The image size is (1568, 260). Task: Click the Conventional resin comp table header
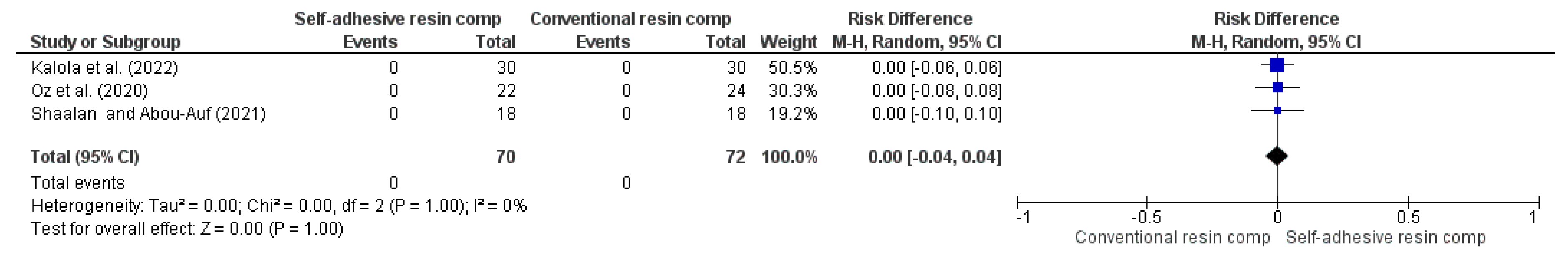[x=630, y=19]
